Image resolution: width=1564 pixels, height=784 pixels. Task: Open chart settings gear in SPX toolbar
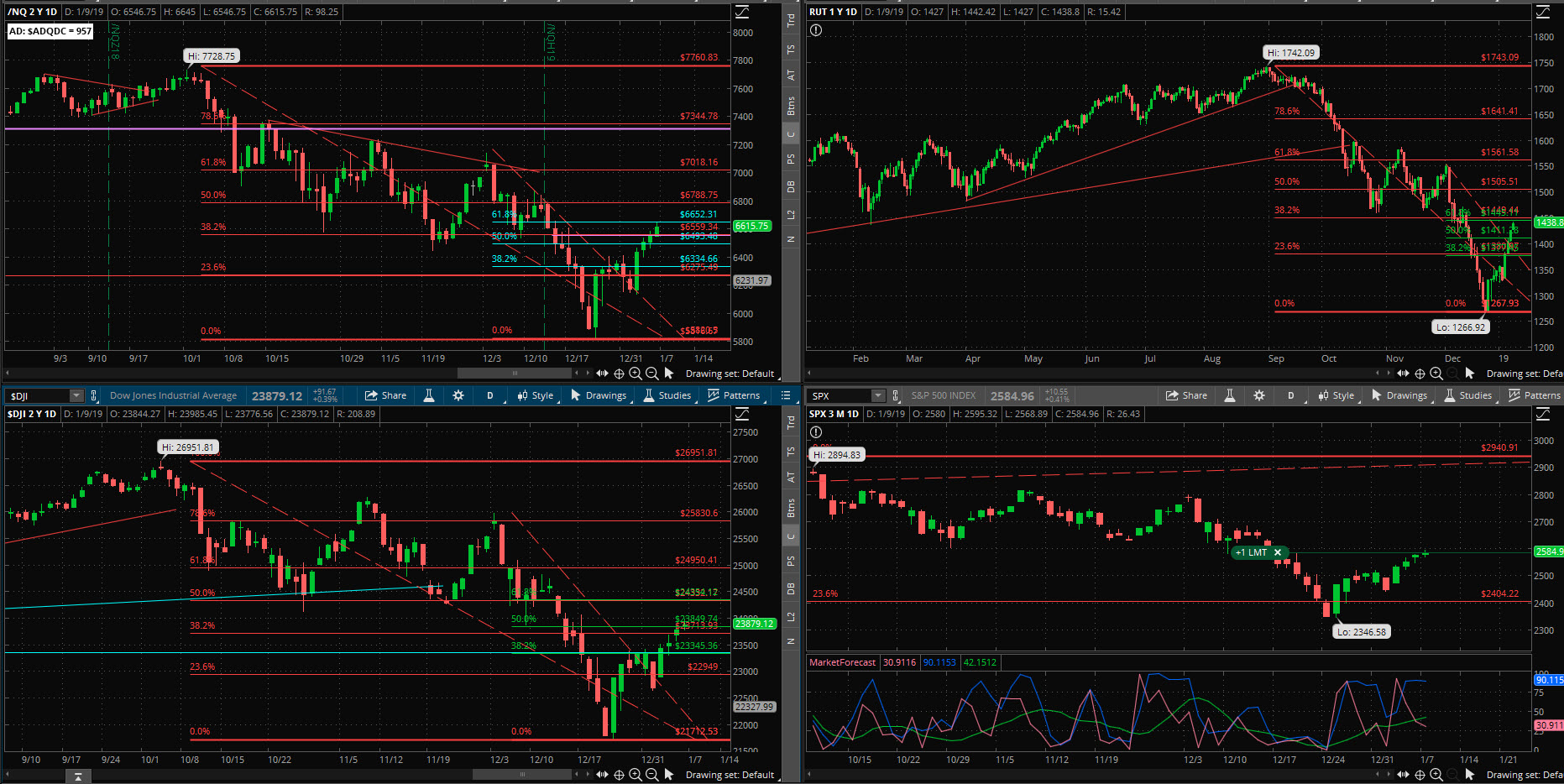(x=1259, y=395)
